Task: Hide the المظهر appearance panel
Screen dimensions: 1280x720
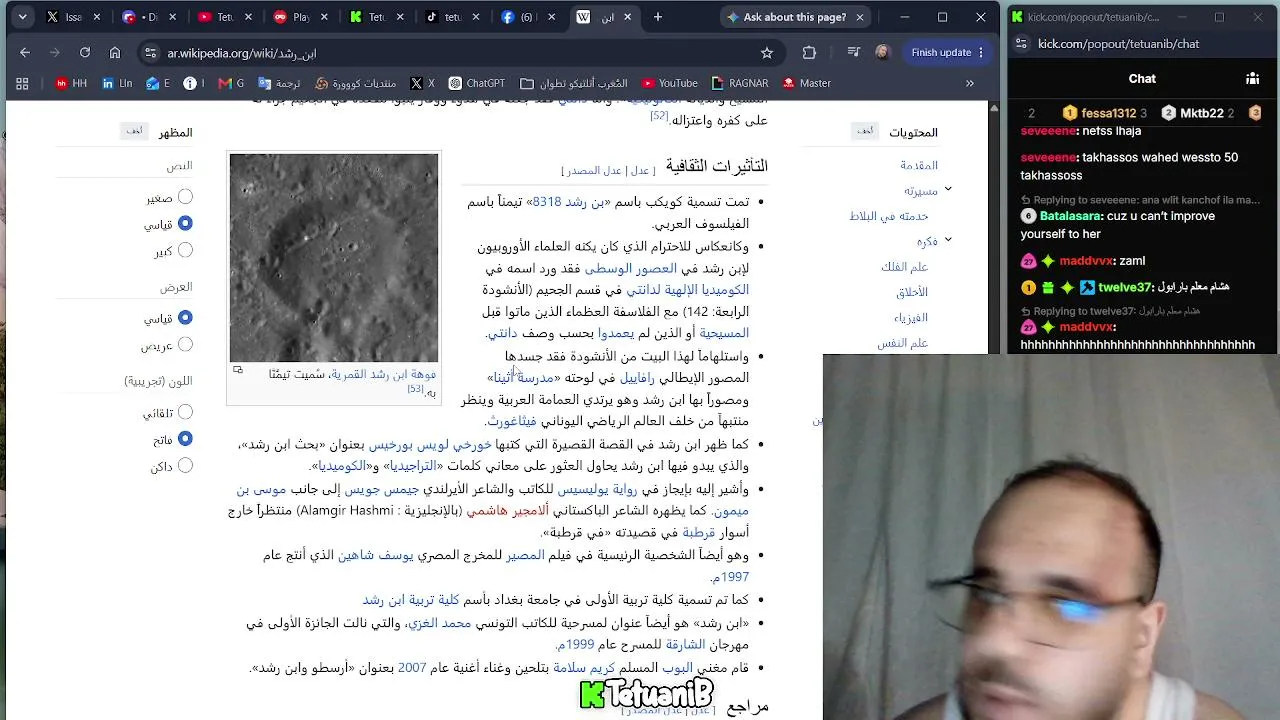Action: pos(135,131)
